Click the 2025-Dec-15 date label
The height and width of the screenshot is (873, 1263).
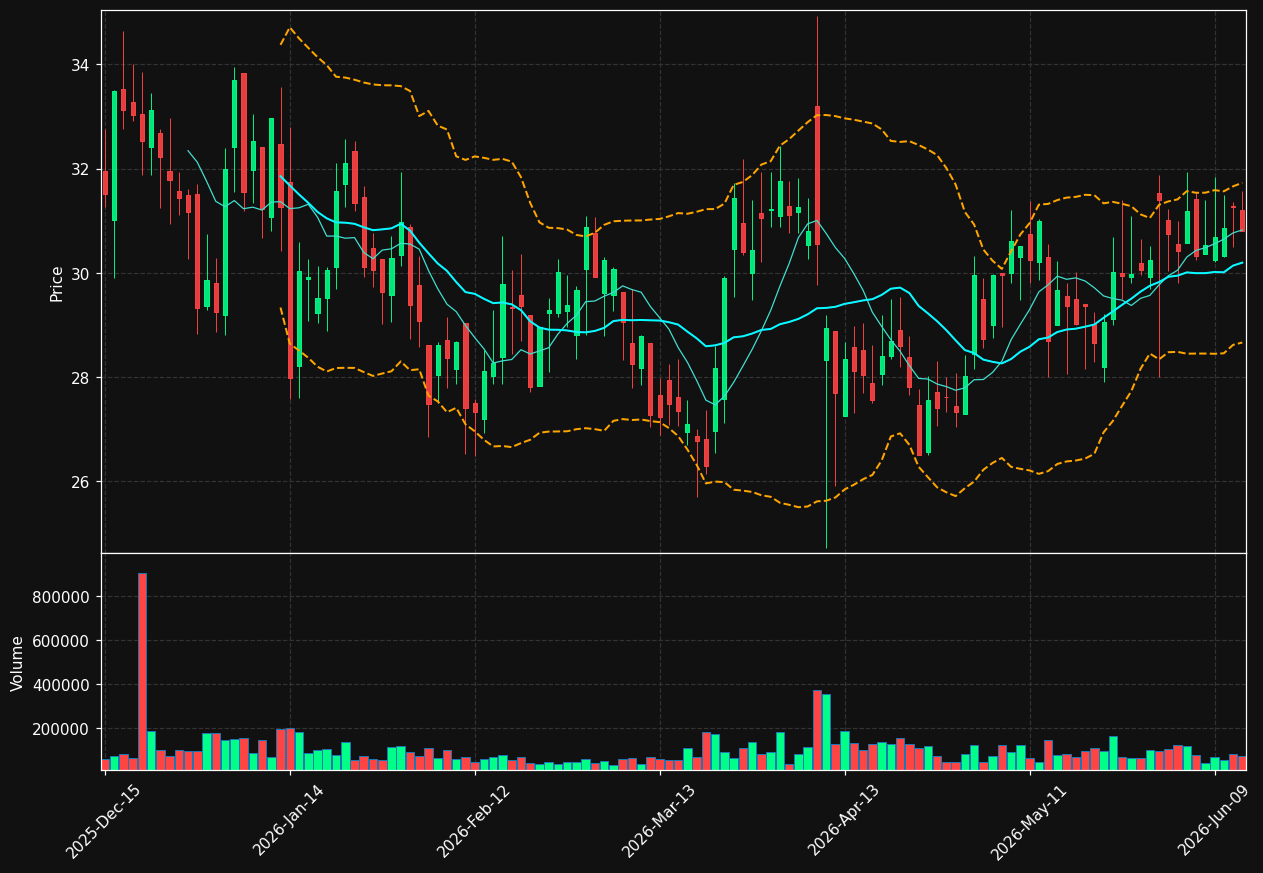103,821
